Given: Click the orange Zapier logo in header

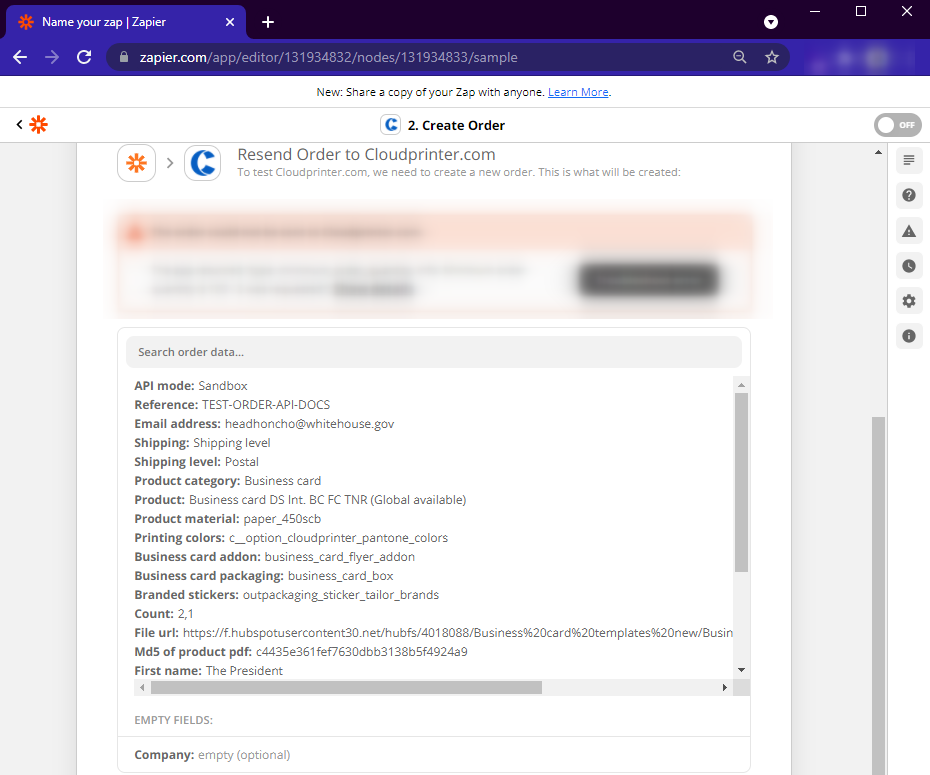Looking at the screenshot, I should (x=39, y=125).
